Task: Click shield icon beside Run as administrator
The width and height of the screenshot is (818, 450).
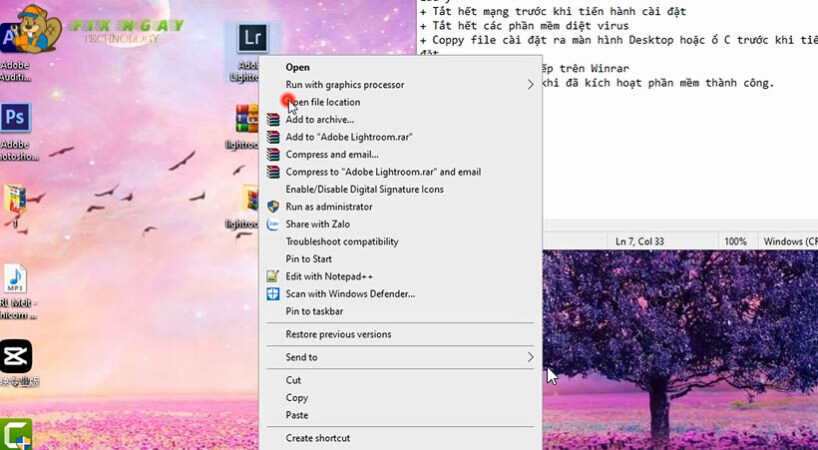Action: tap(273, 206)
